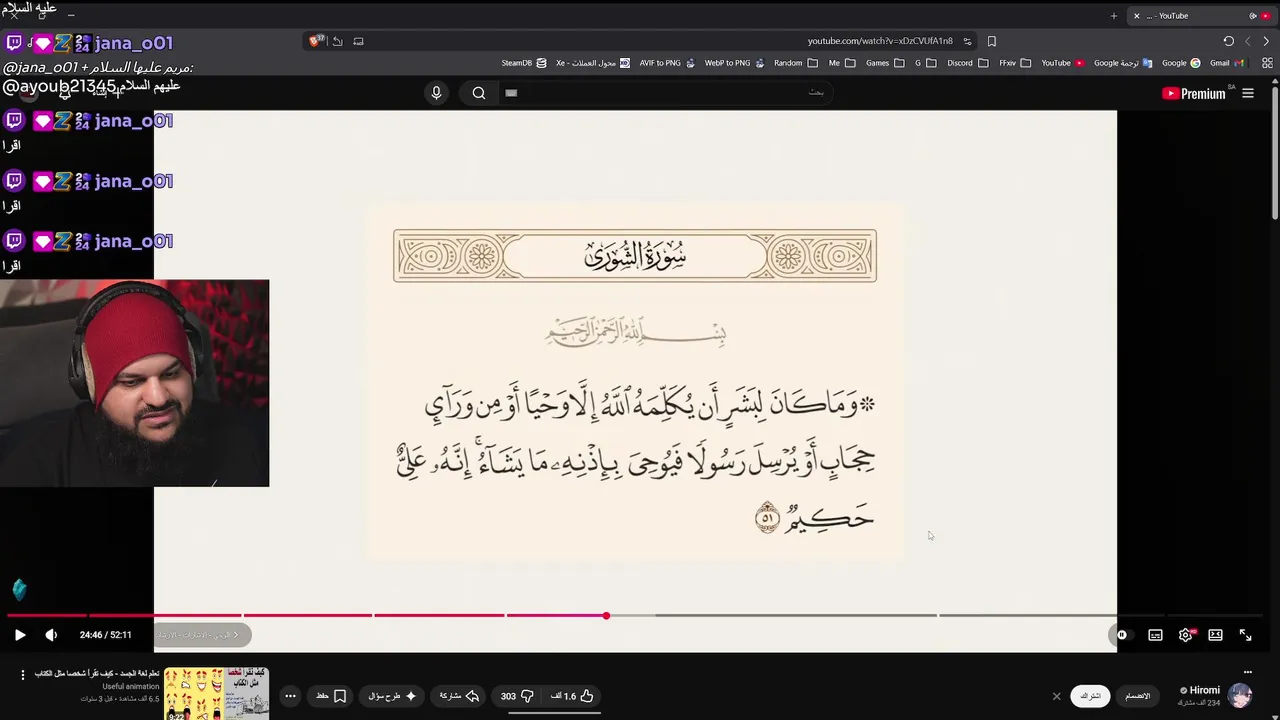Expand the G bookmarks folder
The width and height of the screenshot is (1280, 720).
[x=925, y=62]
